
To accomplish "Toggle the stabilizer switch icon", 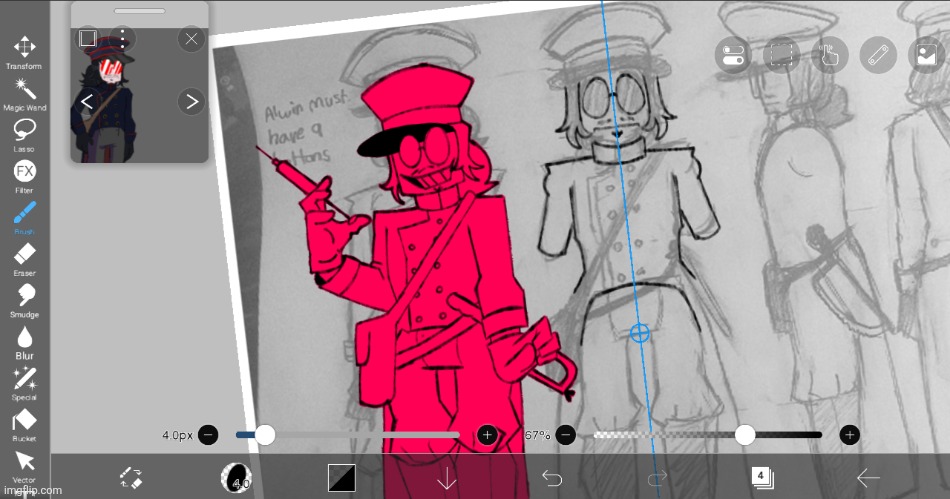I will (x=733, y=56).
